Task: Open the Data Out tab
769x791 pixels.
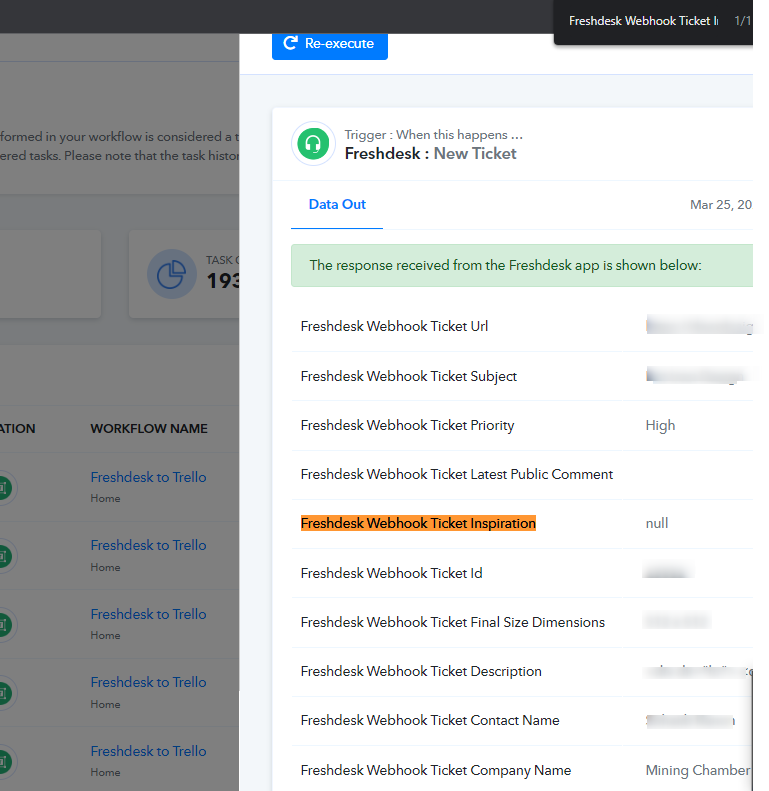Action: click(337, 204)
